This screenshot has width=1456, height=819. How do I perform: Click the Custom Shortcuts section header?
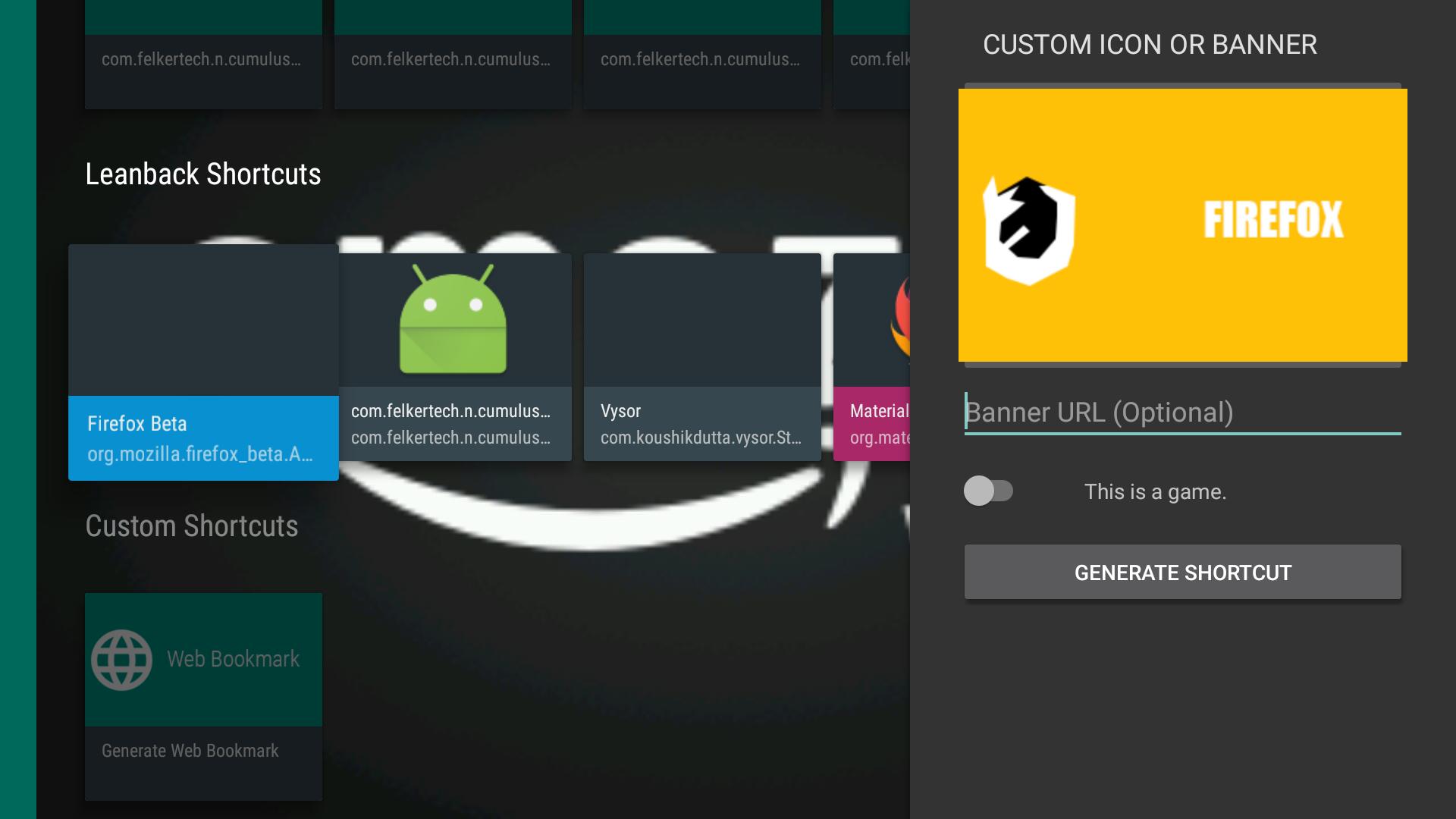point(192,526)
